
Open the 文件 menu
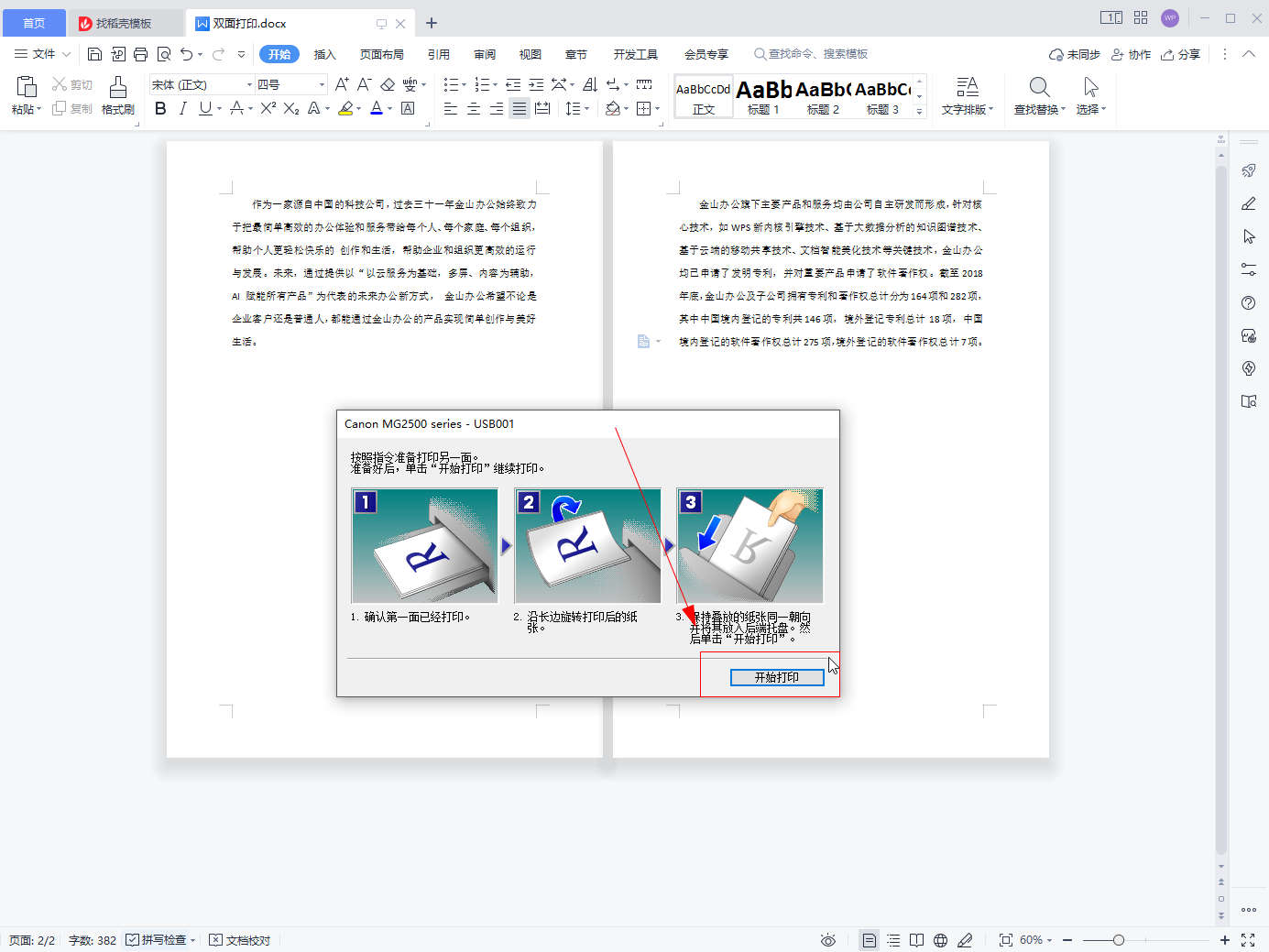pyautogui.click(x=42, y=54)
